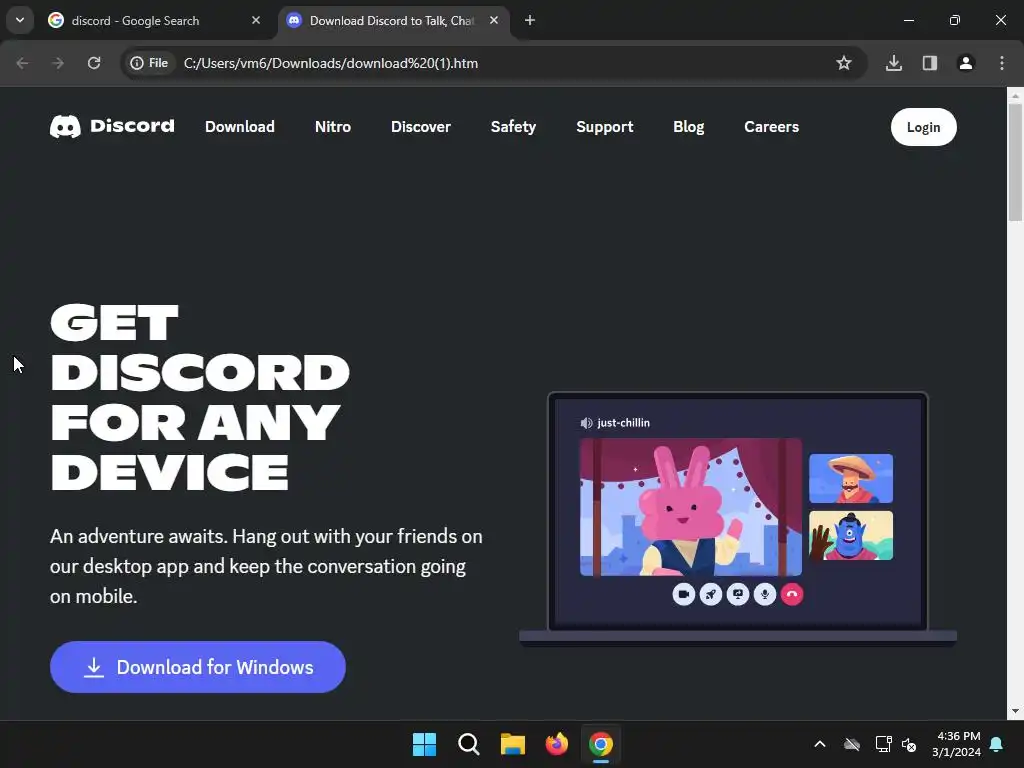Image resolution: width=1024 pixels, height=768 pixels.
Task: Open the Safety nav link
Action: point(513,127)
